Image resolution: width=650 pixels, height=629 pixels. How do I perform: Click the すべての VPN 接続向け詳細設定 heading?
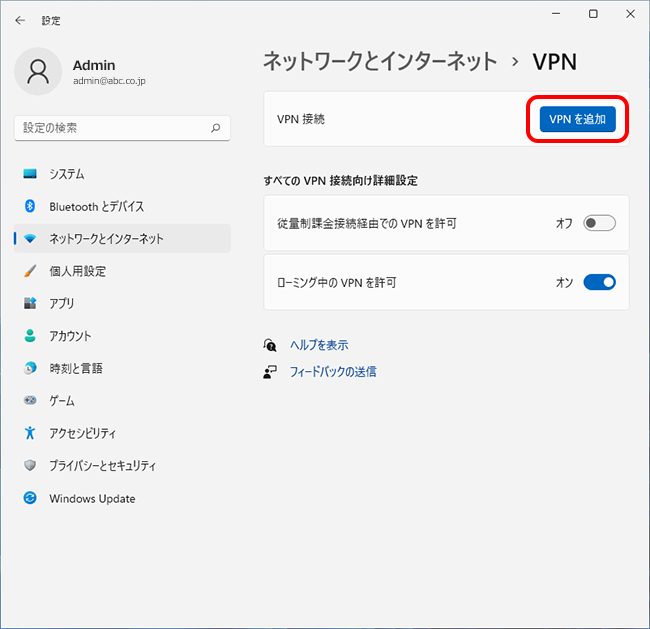tap(340, 180)
